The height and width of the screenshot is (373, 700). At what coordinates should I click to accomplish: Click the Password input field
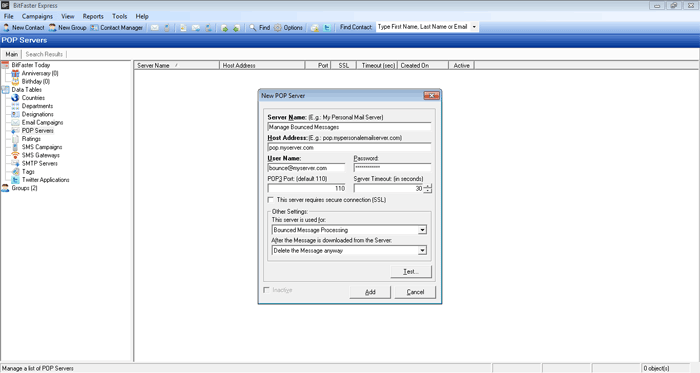392,168
